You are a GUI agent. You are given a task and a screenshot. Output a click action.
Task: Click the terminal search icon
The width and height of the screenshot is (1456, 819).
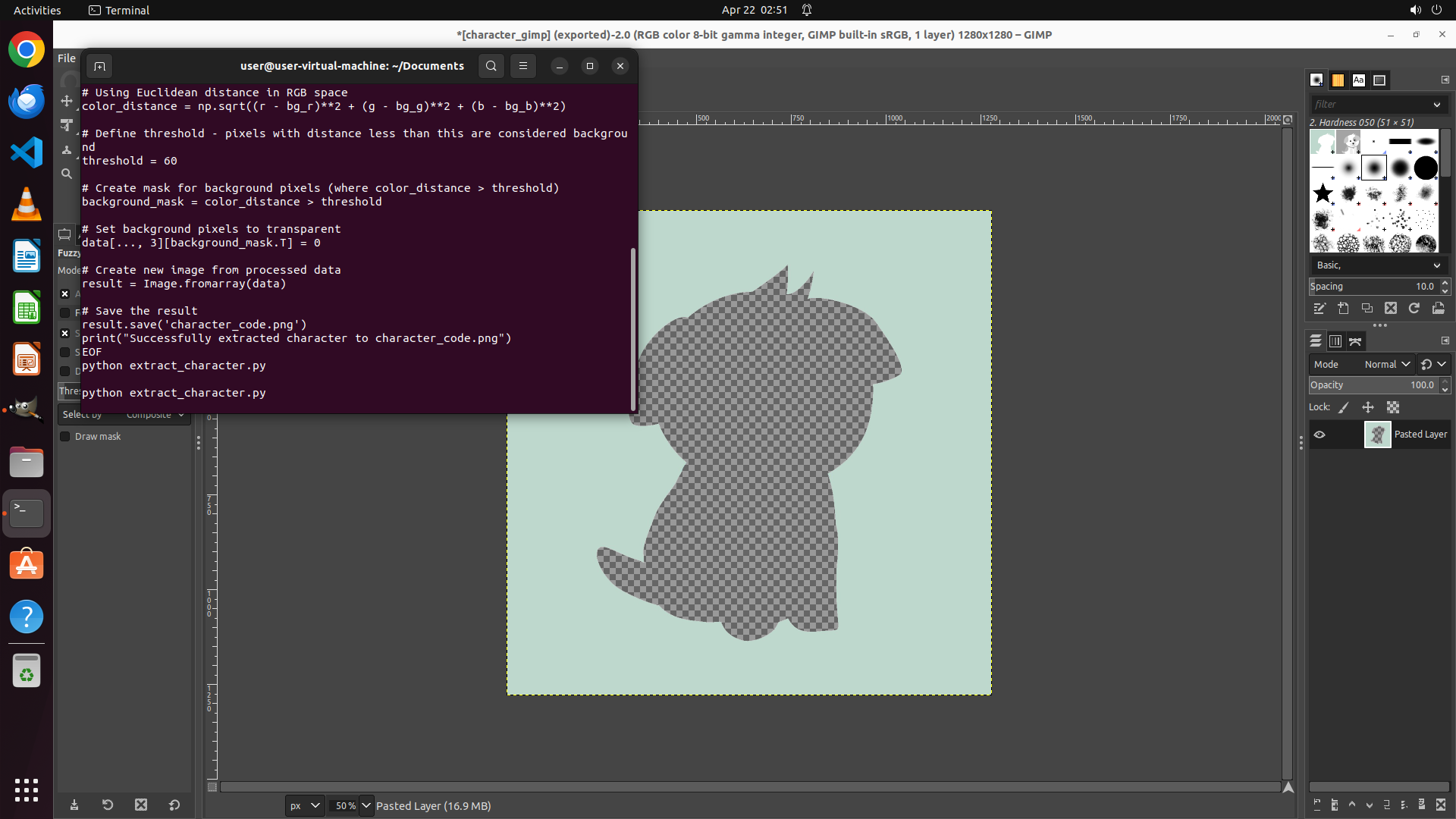point(491,66)
